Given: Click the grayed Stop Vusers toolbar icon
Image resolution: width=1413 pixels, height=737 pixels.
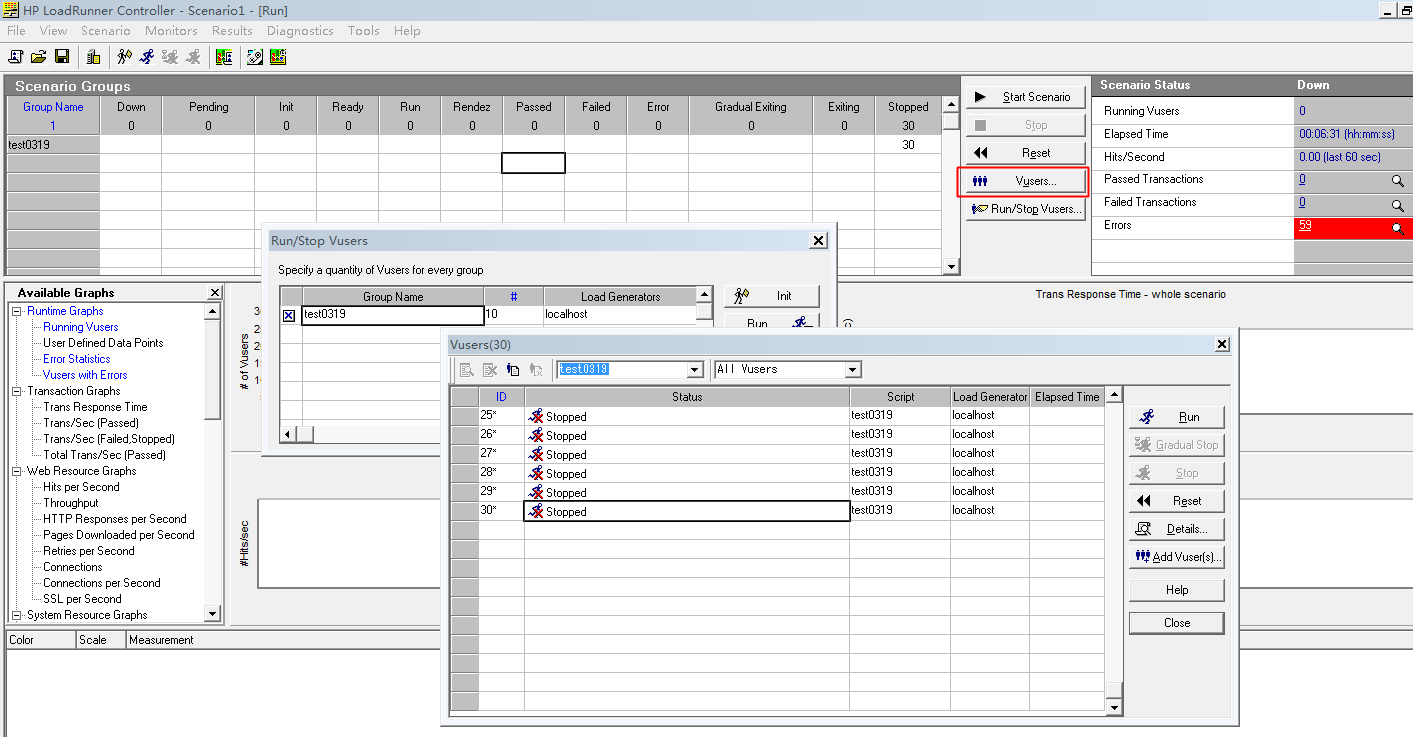Looking at the screenshot, I should [193, 57].
